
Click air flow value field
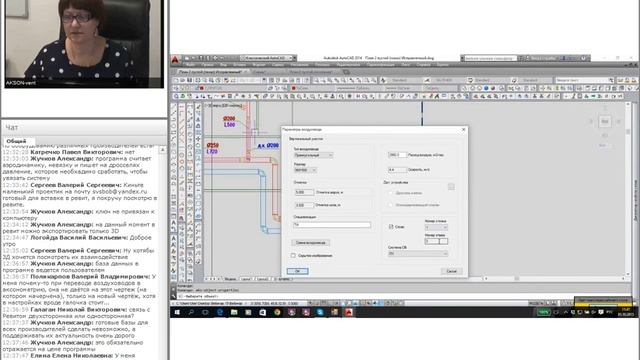tap(397, 155)
